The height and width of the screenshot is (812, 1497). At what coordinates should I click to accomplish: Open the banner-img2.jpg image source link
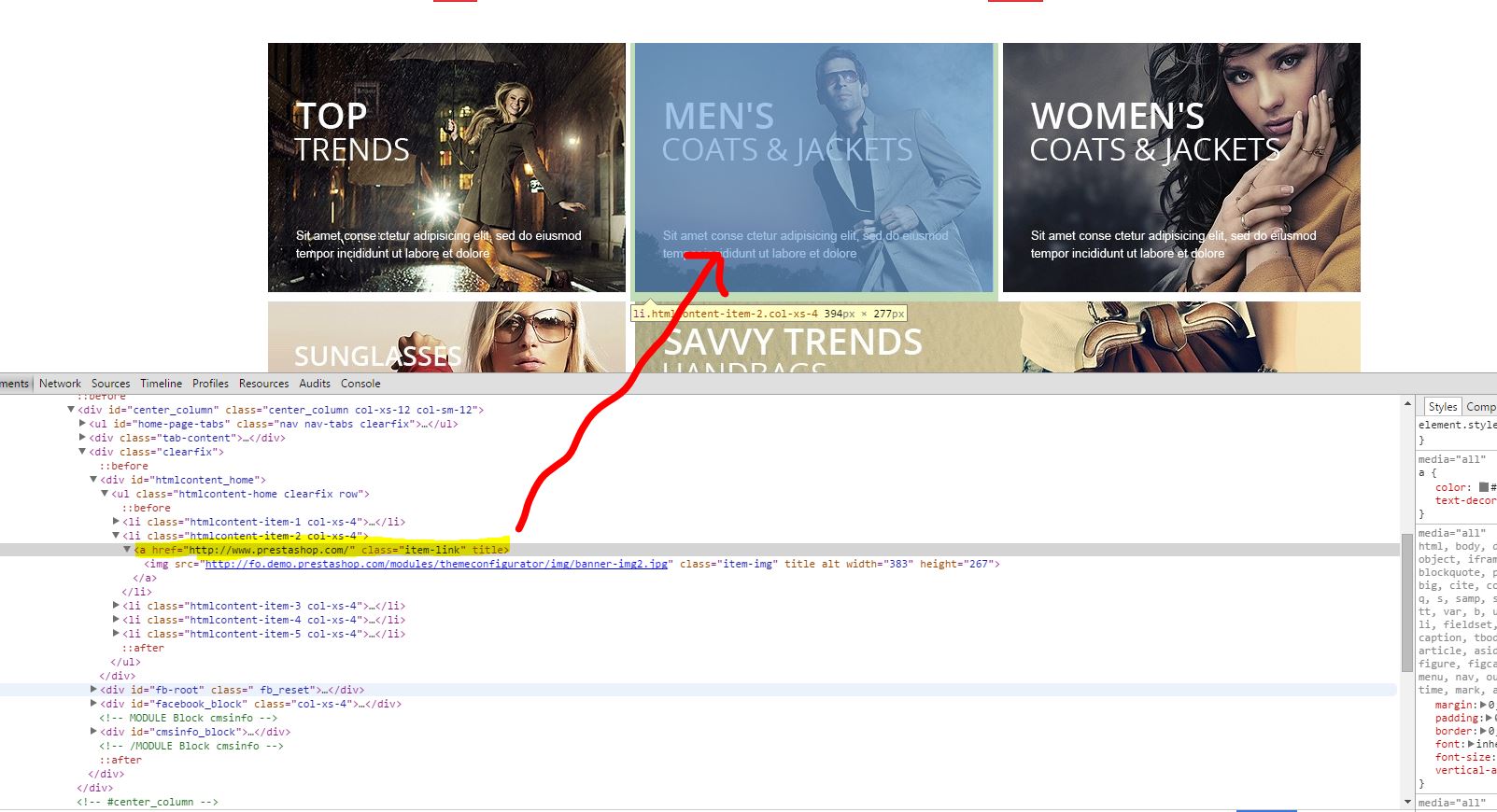click(437, 564)
